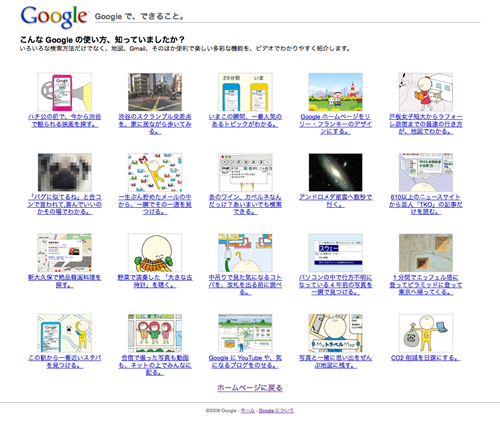Open the vegetable instrument character thumbnail
This screenshot has width=500, height=423.
tap(155, 253)
